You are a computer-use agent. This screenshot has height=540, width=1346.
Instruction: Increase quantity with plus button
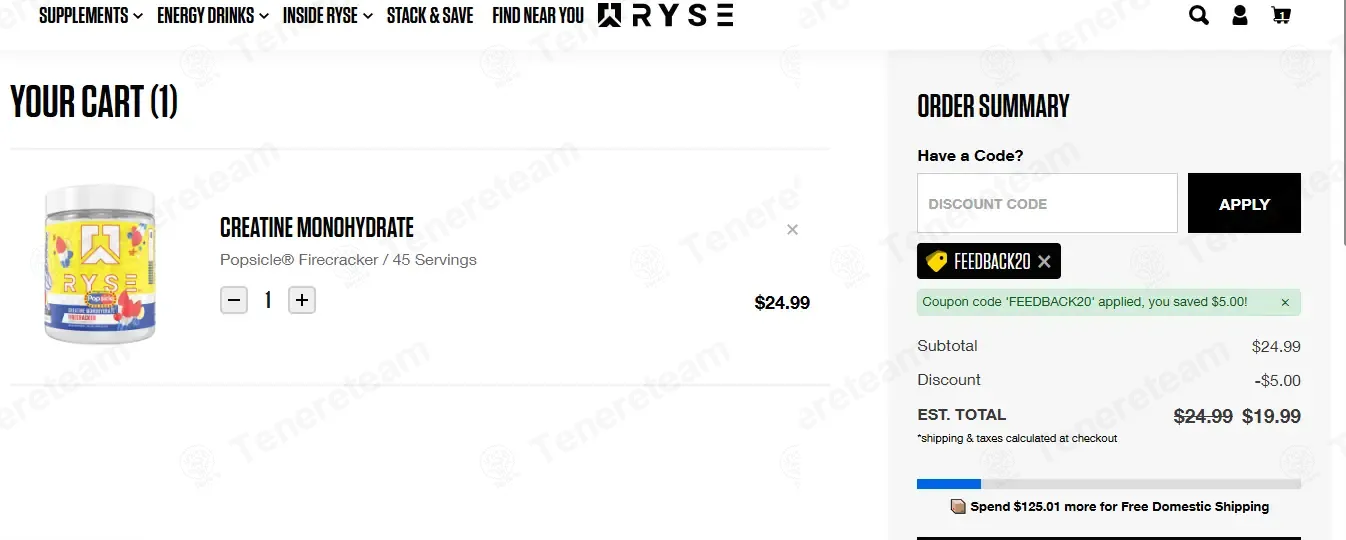coord(302,300)
